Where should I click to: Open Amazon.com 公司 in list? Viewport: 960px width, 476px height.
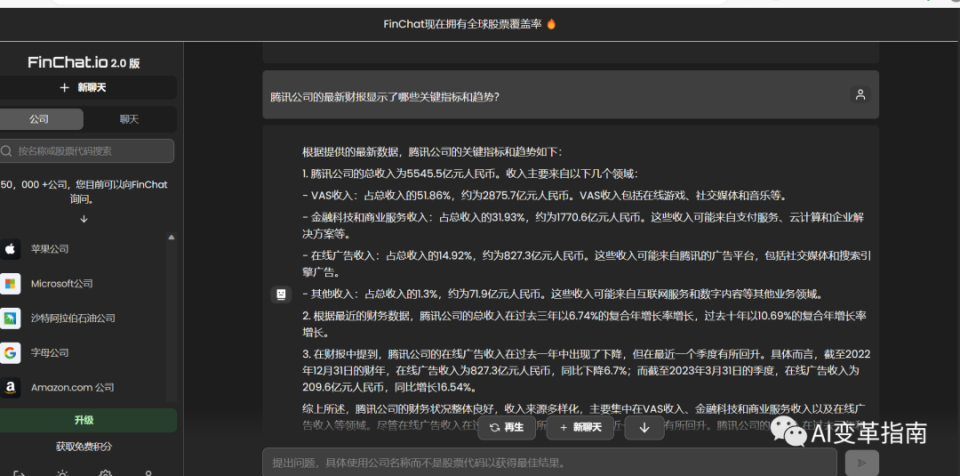click(x=72, y=387)
